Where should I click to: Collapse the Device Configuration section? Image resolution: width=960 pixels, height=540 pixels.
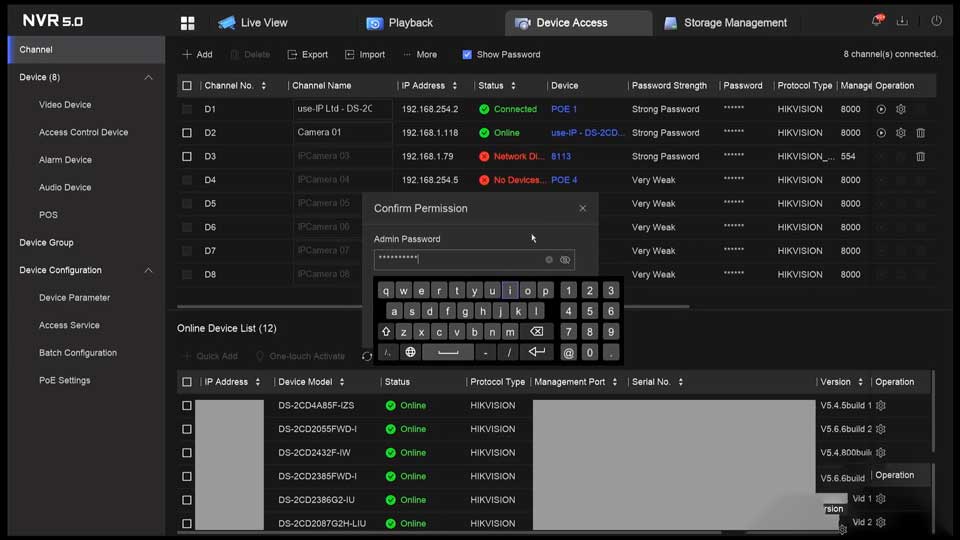tap(149, 271)
